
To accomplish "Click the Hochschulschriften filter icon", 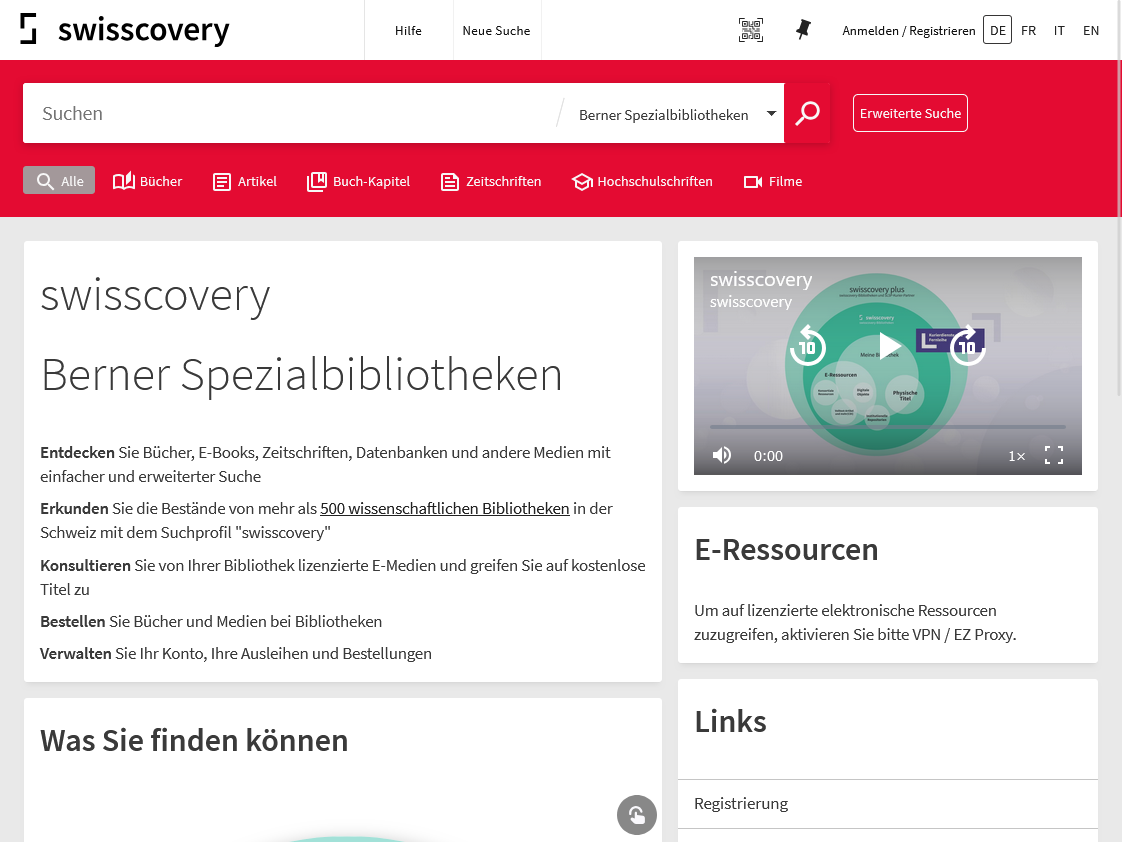I will (581, 181).
